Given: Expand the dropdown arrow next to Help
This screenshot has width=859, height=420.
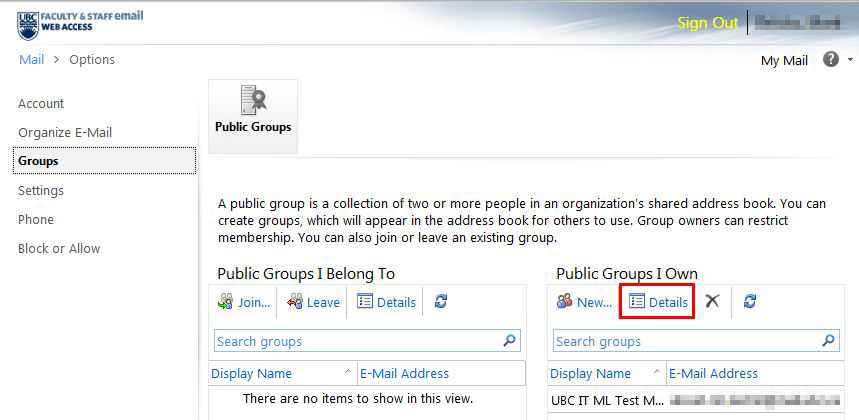Looking at the screenshot, I should coord(850,60).
